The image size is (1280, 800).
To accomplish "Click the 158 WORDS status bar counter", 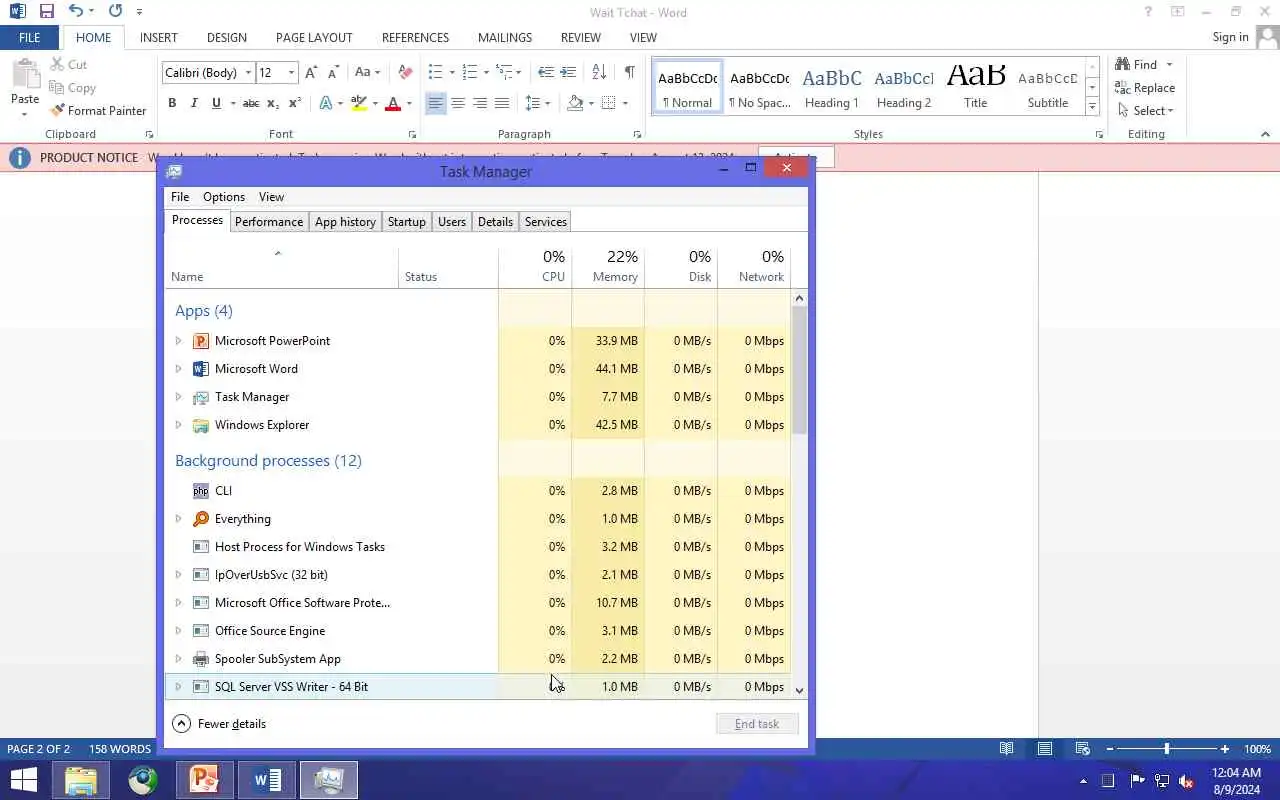I will pos(120,749).
